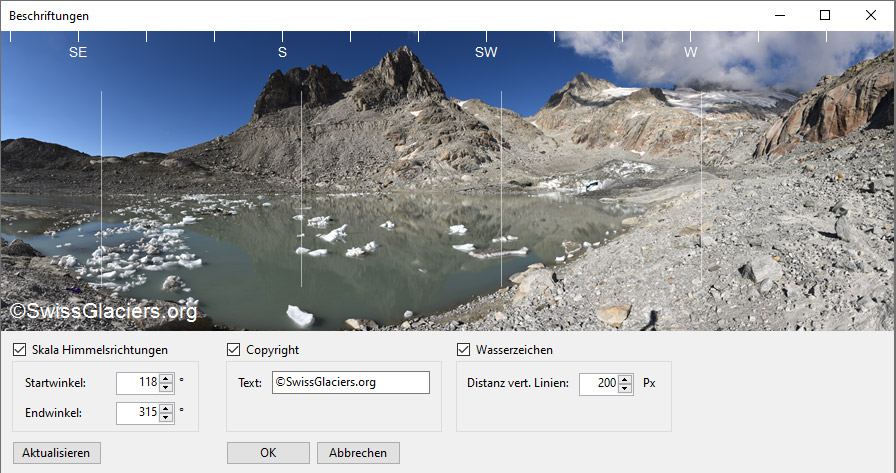Maximize the Beschriftungen window
896x473 pixels.
pos(825,15)
